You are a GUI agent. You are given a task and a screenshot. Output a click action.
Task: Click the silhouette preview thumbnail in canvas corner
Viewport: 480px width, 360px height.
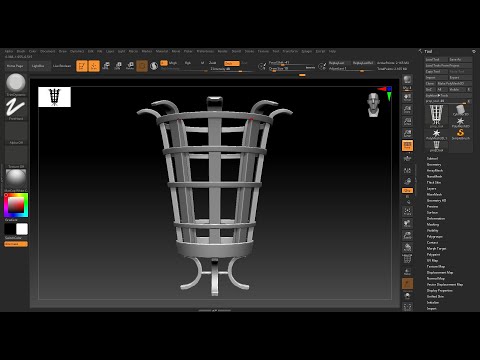(x=54, y=97)
